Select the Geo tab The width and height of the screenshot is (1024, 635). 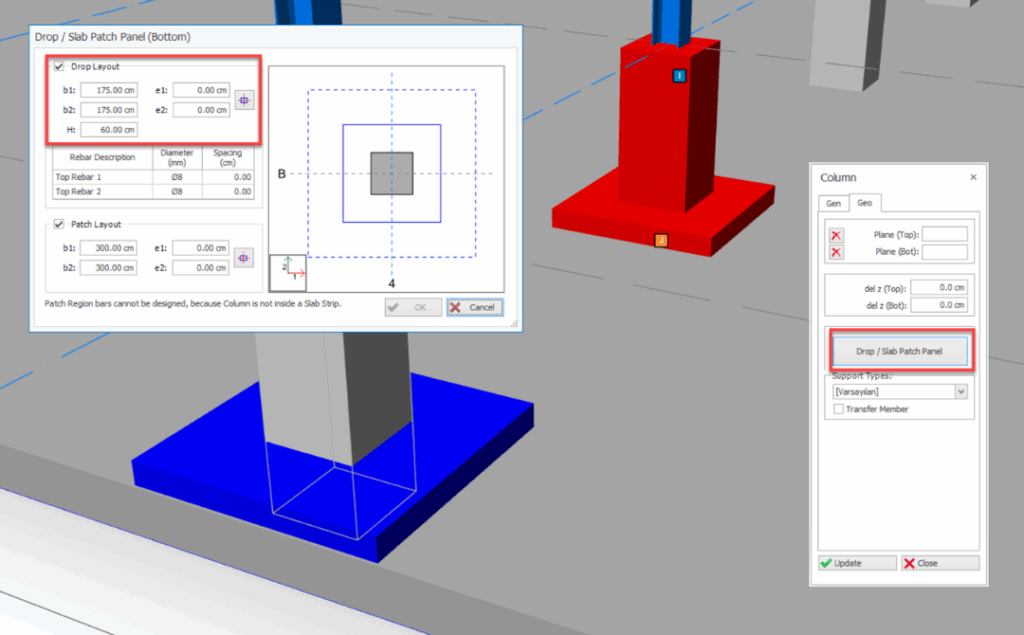[863, 202]
